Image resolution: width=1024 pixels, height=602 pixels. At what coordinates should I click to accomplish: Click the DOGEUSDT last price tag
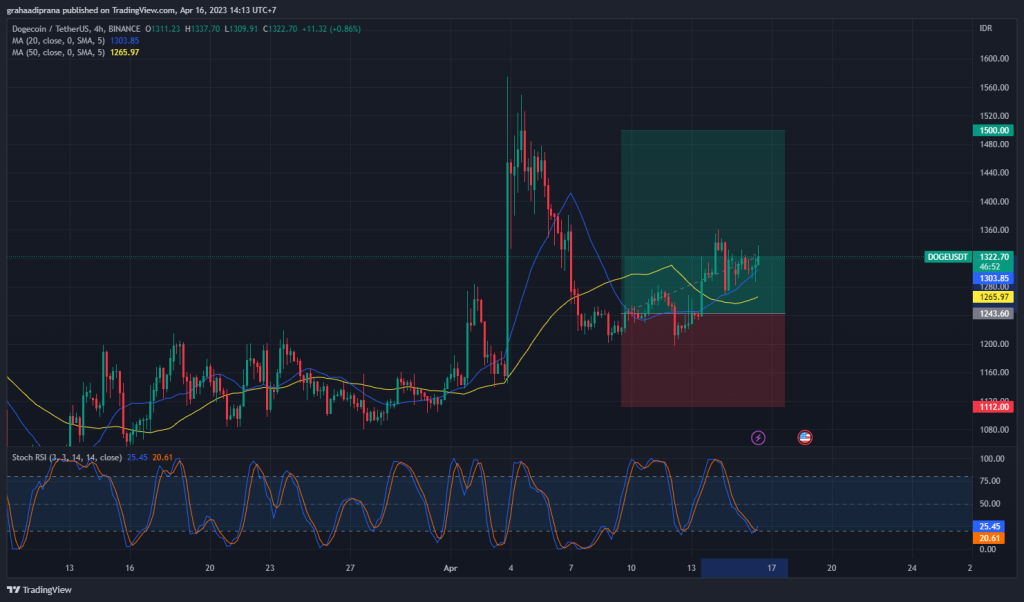(948, 257)
